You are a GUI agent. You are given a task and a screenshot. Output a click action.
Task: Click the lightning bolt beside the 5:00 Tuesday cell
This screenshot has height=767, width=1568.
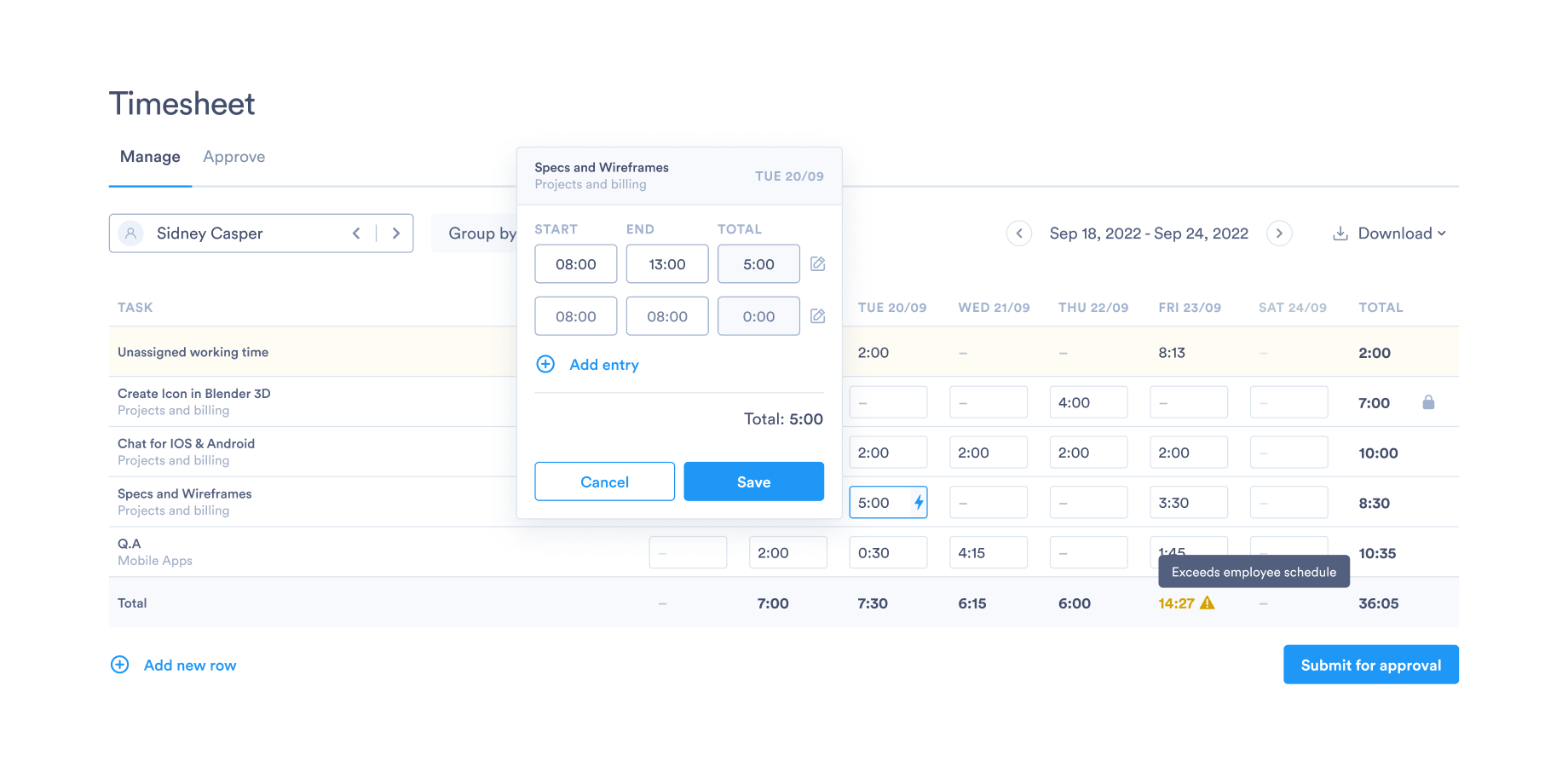click(x=918, y=503)
